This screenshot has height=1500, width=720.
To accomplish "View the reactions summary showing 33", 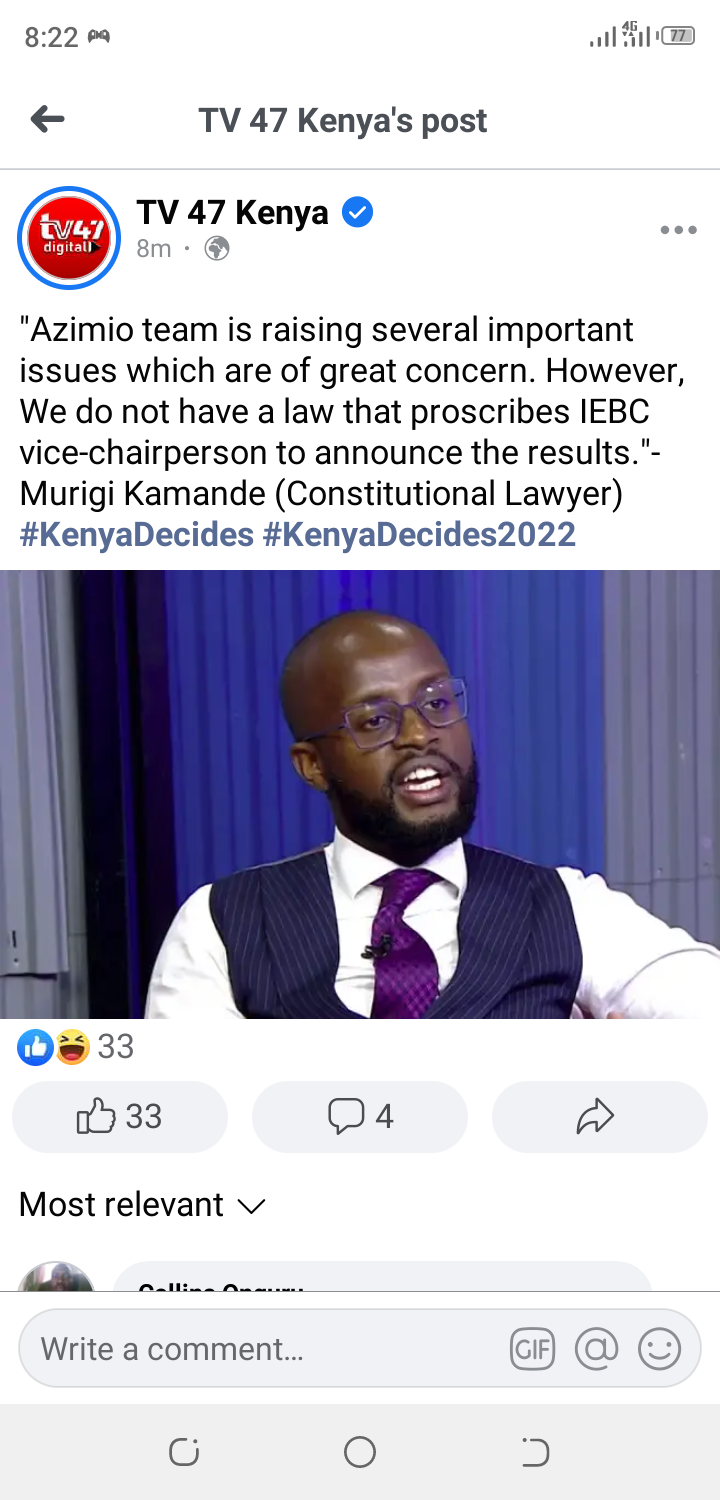I will pyautogui.click(x=76, y=1047).
